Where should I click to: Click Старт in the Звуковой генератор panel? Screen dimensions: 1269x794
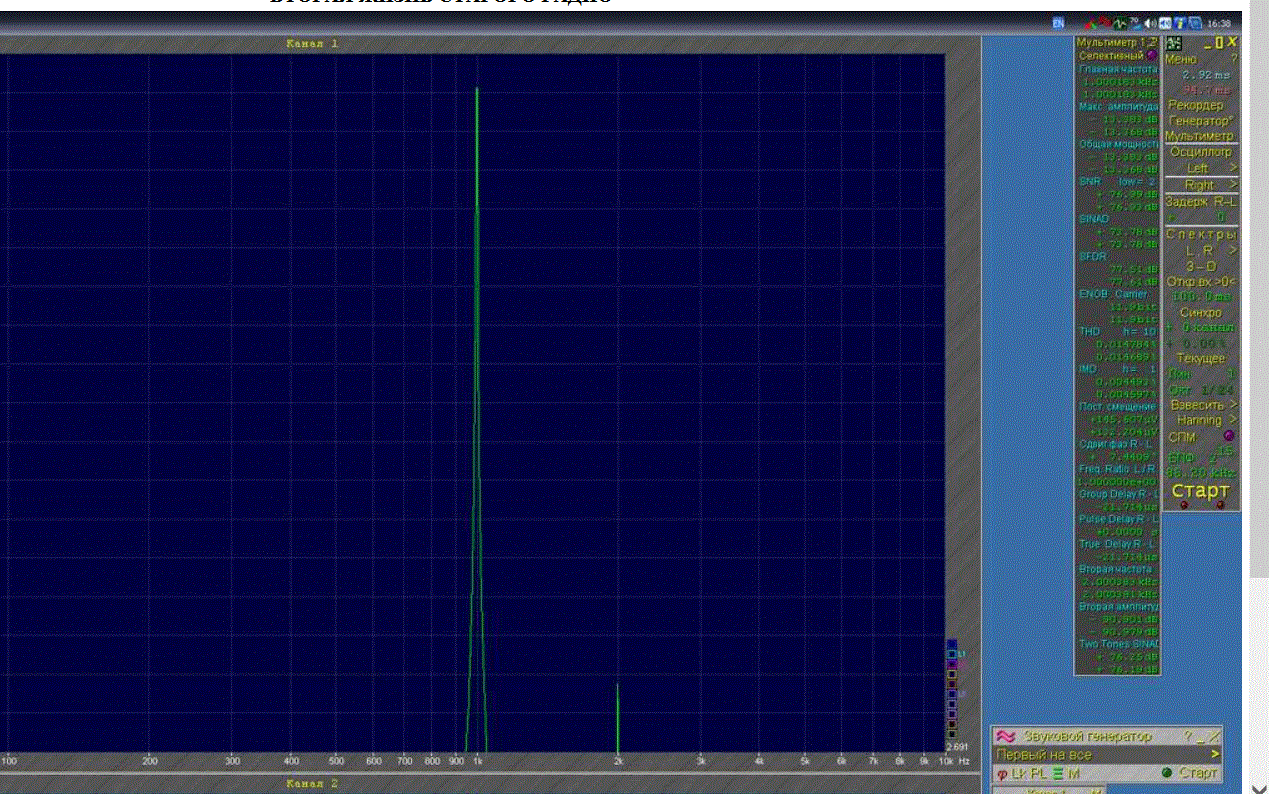click(1198, 773)
